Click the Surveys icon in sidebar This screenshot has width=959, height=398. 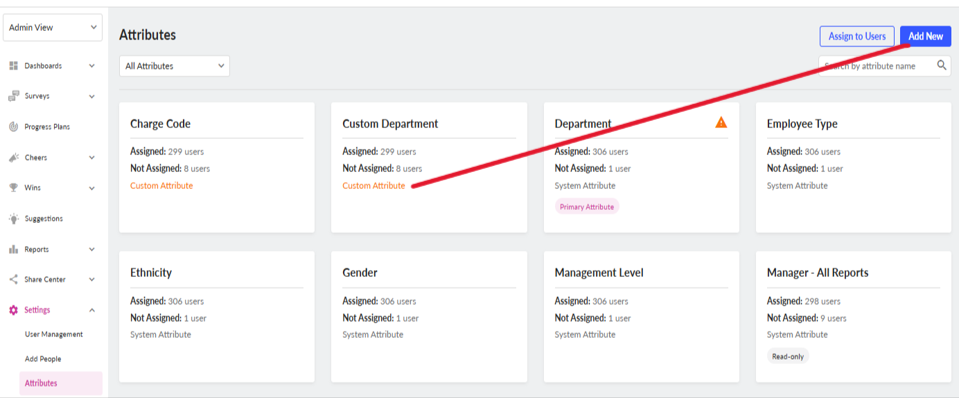click(x=13, y=96)
